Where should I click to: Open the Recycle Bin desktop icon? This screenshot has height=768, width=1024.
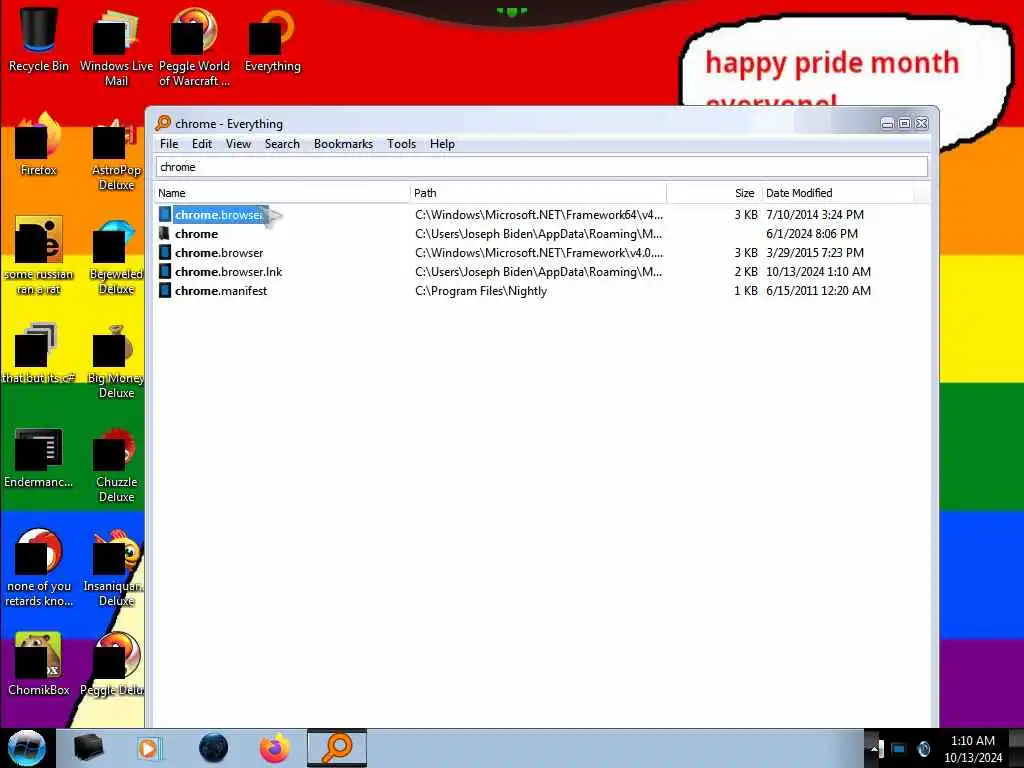pos(39,39)
